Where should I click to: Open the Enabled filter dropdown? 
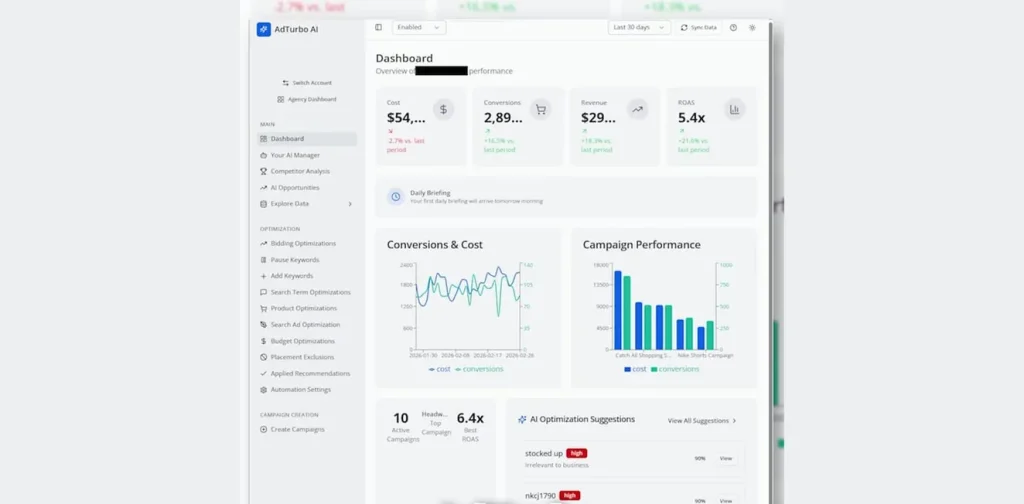click(x=419, y=27)
